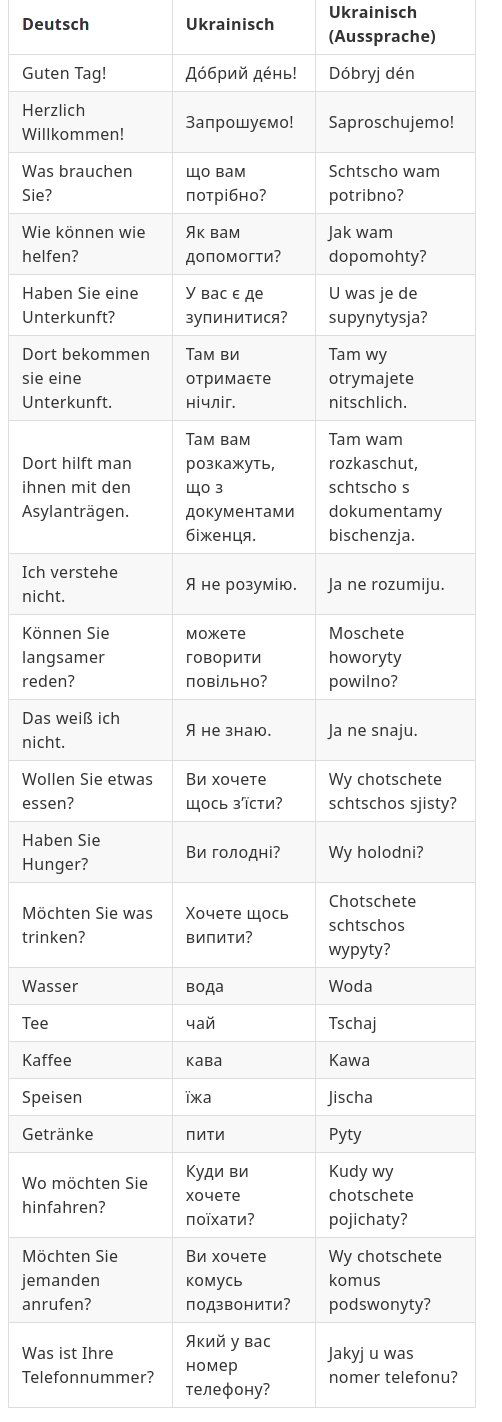
Task: Select the 'Guten Tag!' cell
Action: click(90, 73)
